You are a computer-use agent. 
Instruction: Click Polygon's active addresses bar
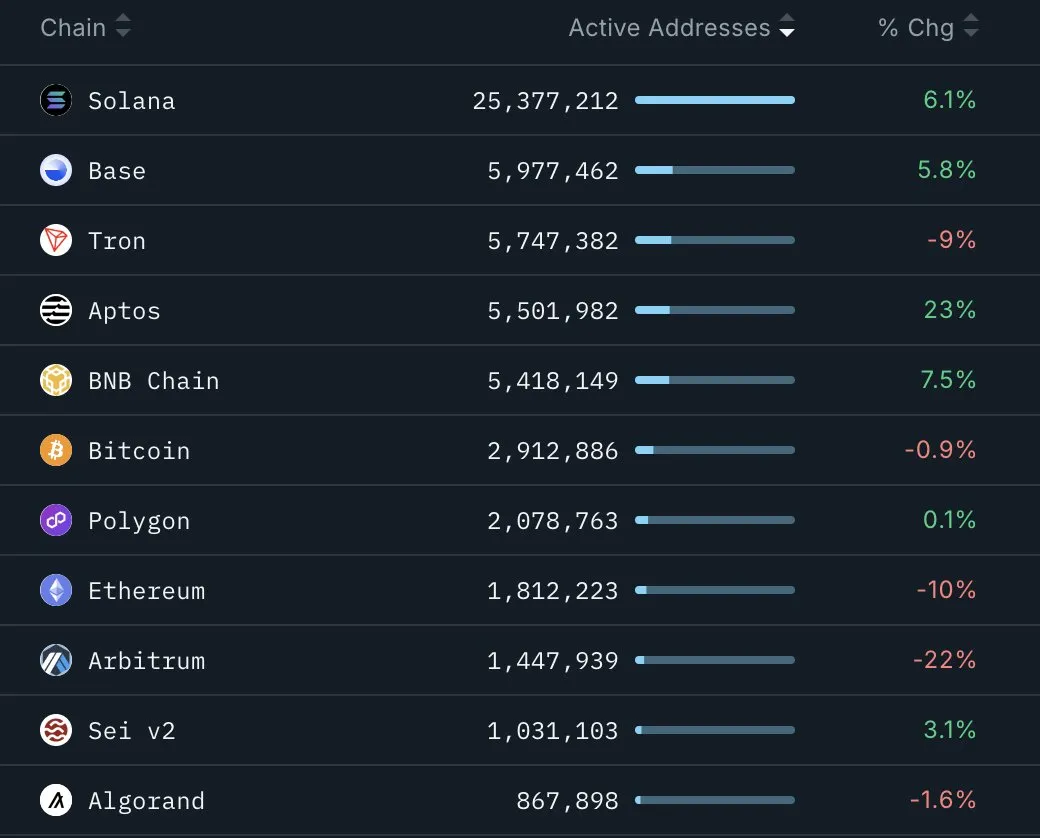click(714, 520)
